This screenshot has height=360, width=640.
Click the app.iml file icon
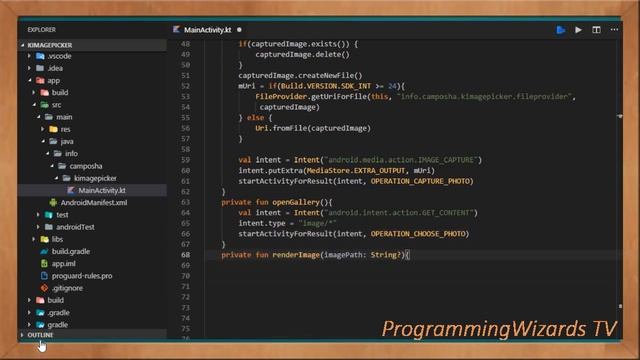[44, 264]
